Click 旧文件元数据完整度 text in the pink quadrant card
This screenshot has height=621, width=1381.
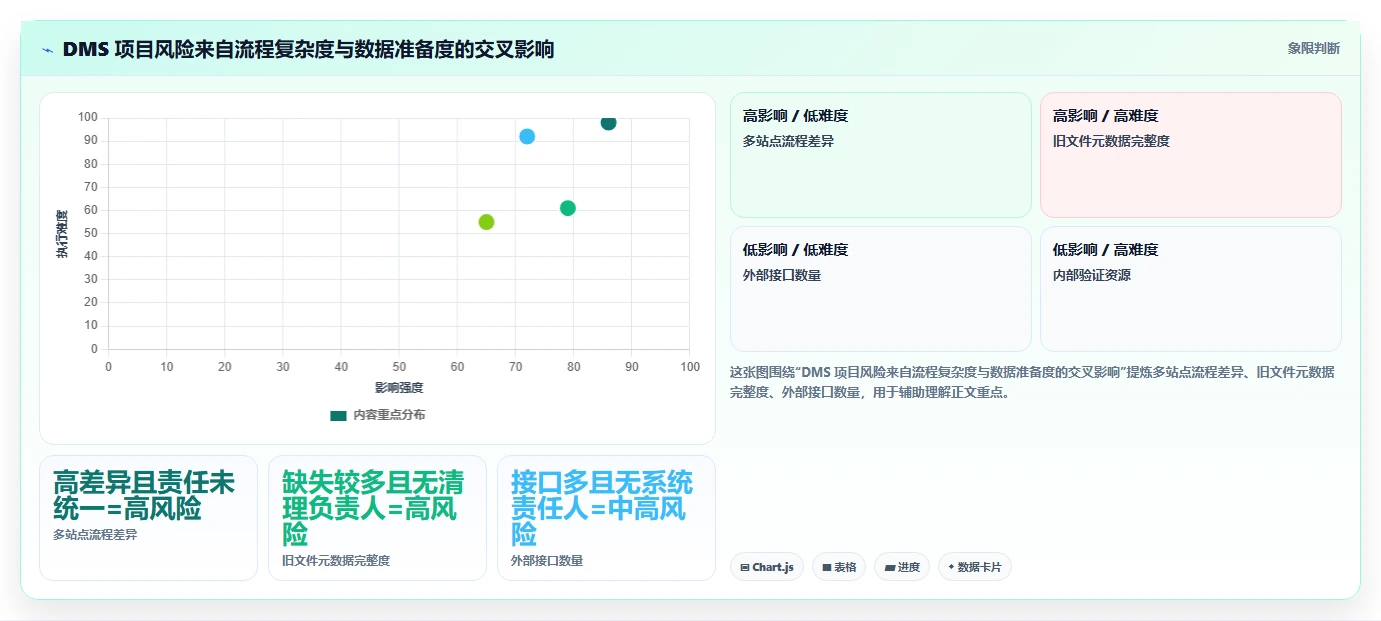(1111, 141)
